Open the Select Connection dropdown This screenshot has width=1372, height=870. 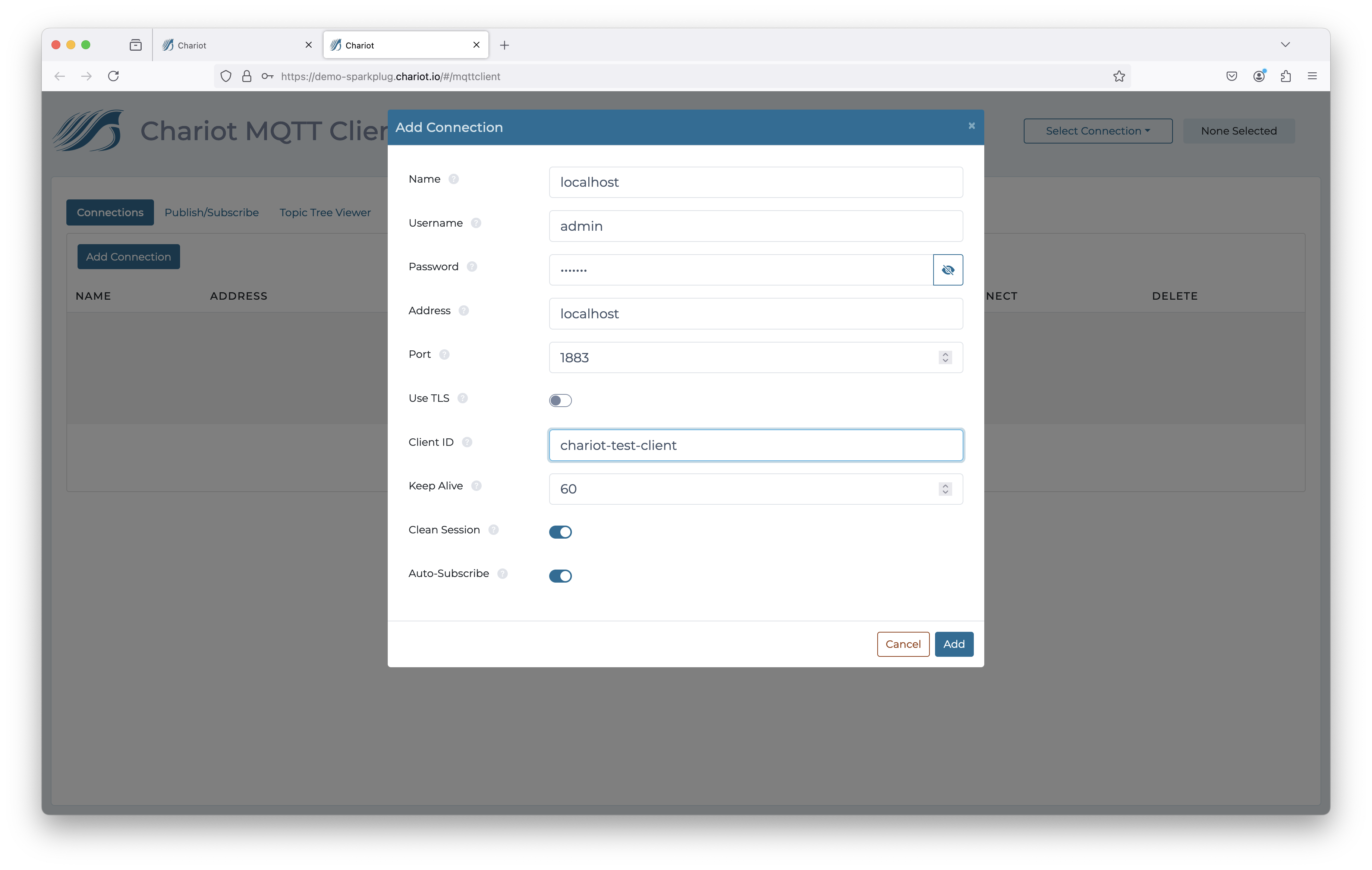(1097, 130)
